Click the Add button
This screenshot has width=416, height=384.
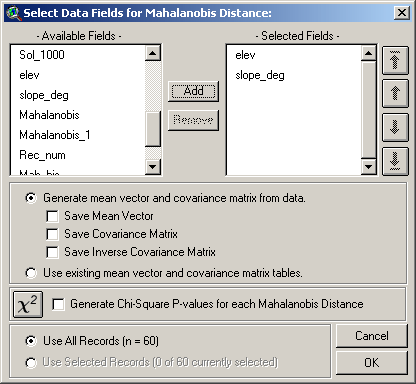(193, 91)
